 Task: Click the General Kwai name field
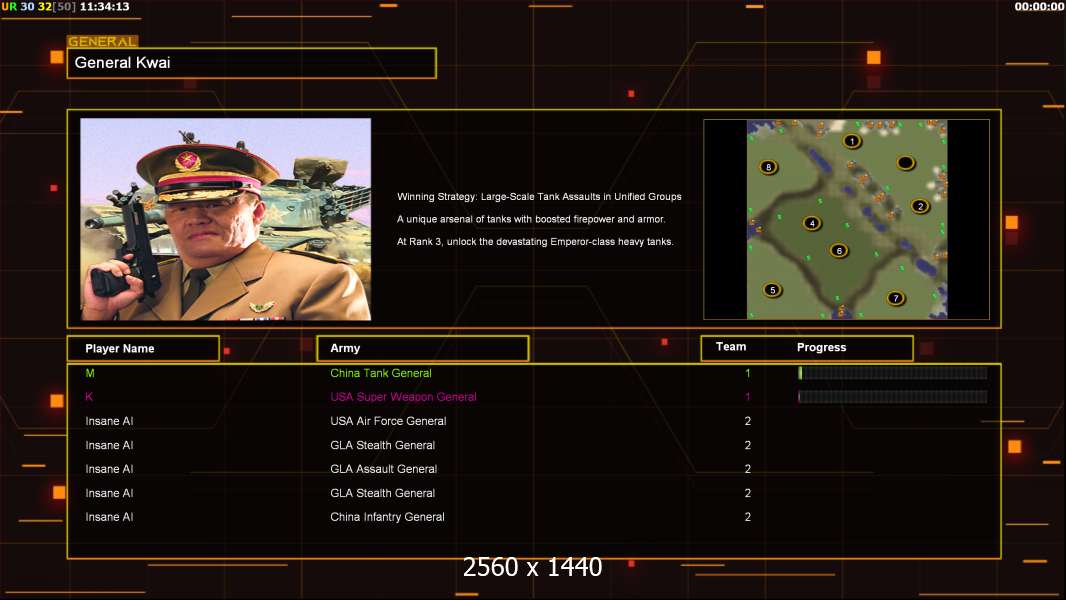coord(252,63)
